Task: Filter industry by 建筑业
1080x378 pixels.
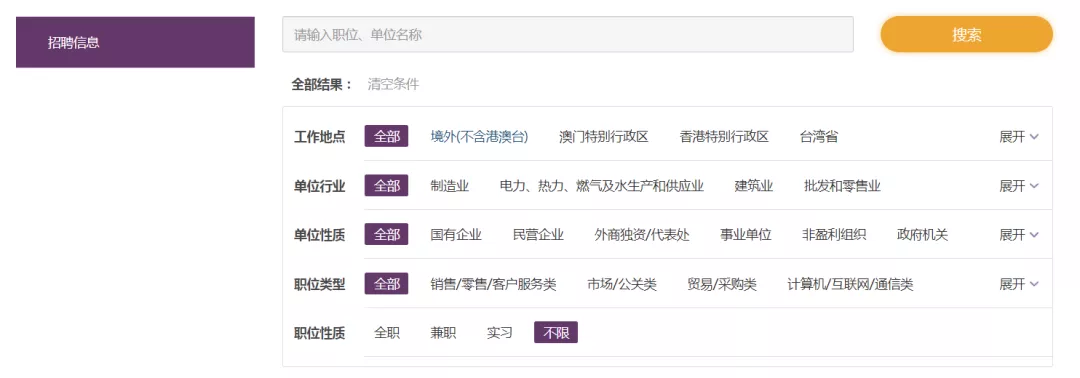Action: click(x=754, y=186)
